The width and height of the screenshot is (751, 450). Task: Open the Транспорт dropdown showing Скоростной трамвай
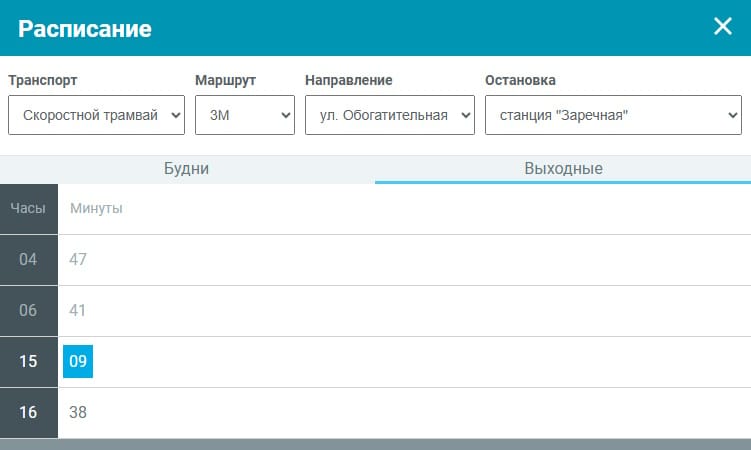(96, 115)
